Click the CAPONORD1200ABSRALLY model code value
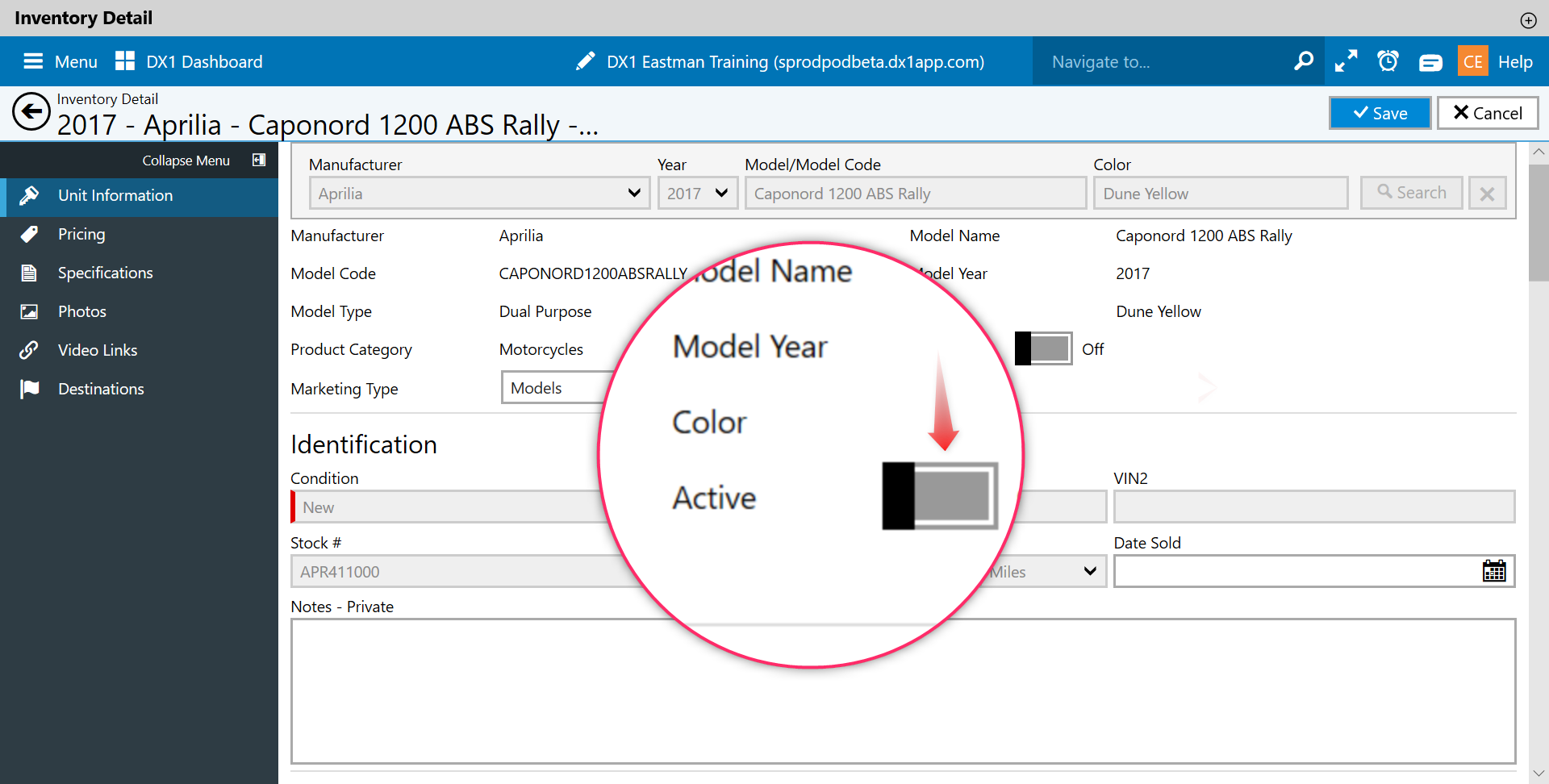This screenshot has width=1549, height=784. pyautogui.click(x=593, y=273)
